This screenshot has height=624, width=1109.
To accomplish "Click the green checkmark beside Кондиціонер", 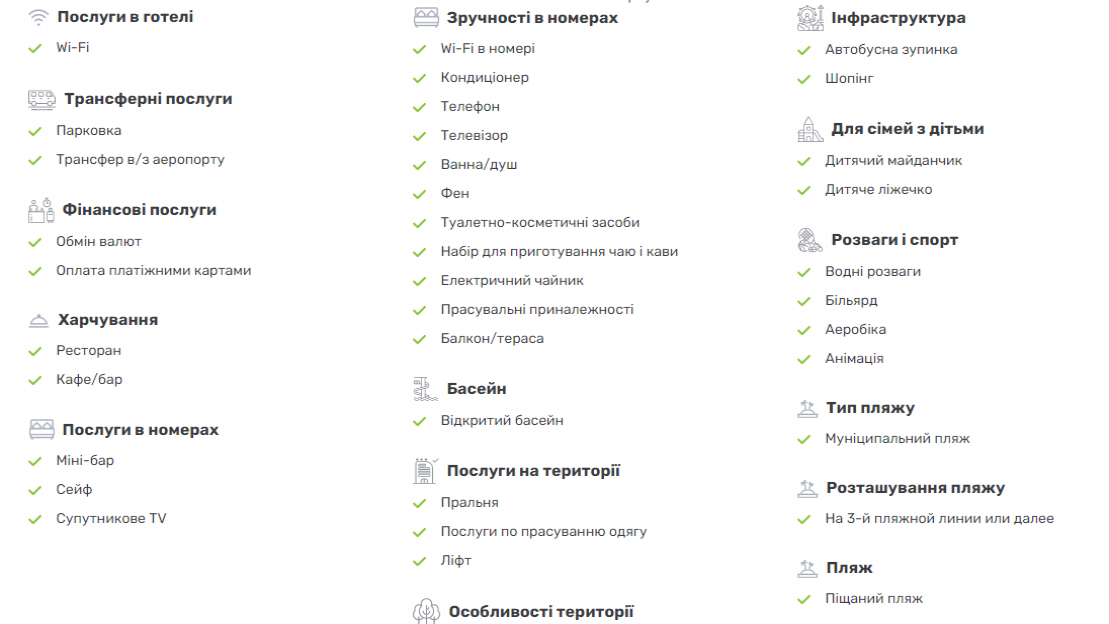I will click(x=419, y=79).
